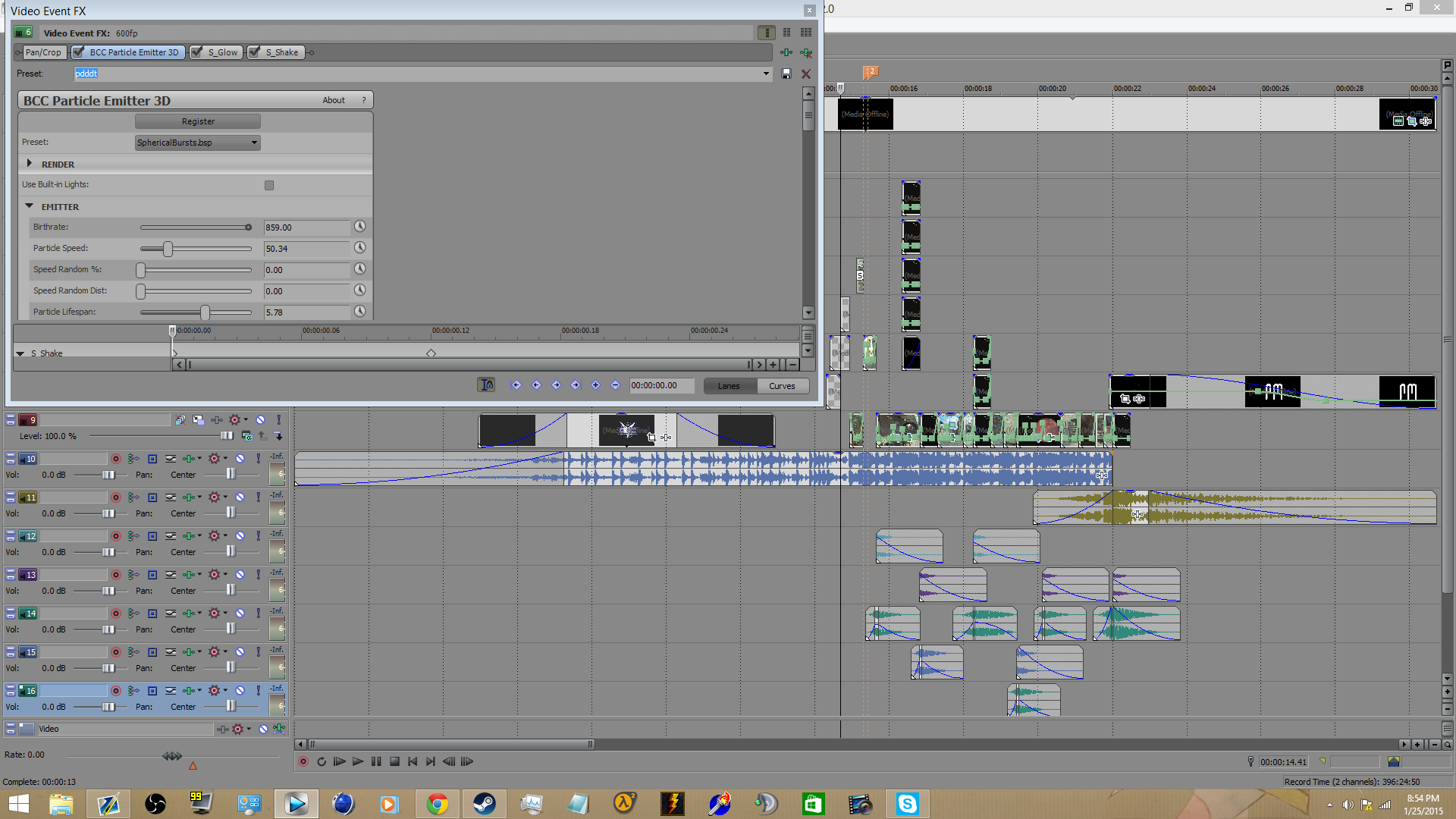
Task: Expand the RENDER parameter group
Action: [30, 164]
